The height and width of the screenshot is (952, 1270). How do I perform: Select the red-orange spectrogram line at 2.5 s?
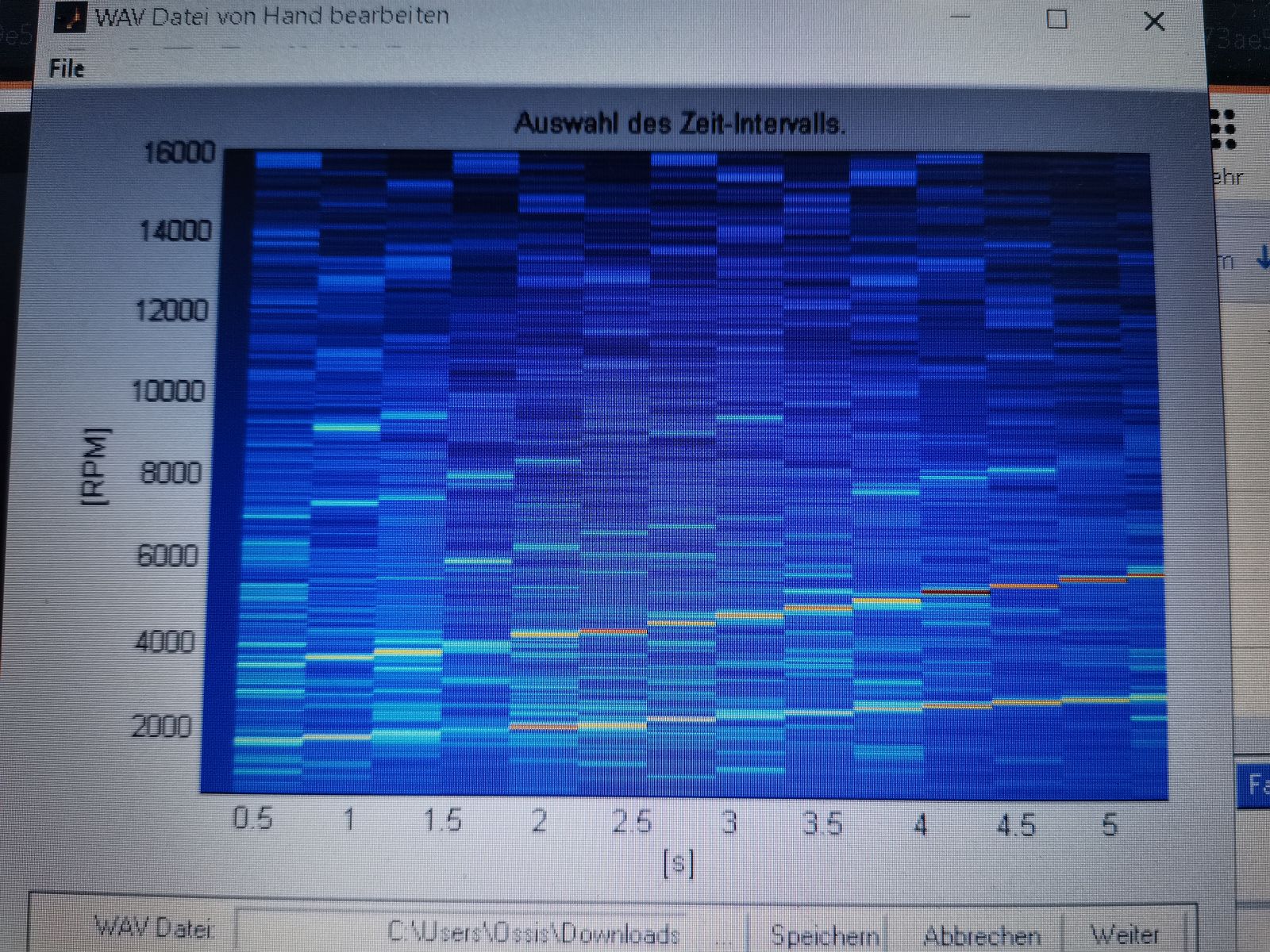click(x=613, y=631)
